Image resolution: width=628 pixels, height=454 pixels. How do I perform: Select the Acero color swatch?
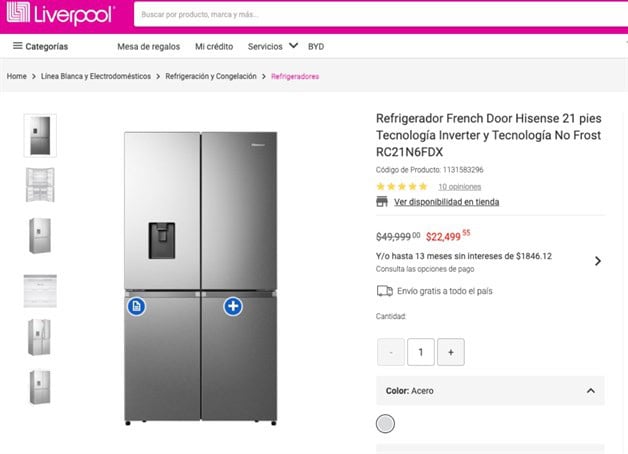pyautogui.click(x=385, y=424)
